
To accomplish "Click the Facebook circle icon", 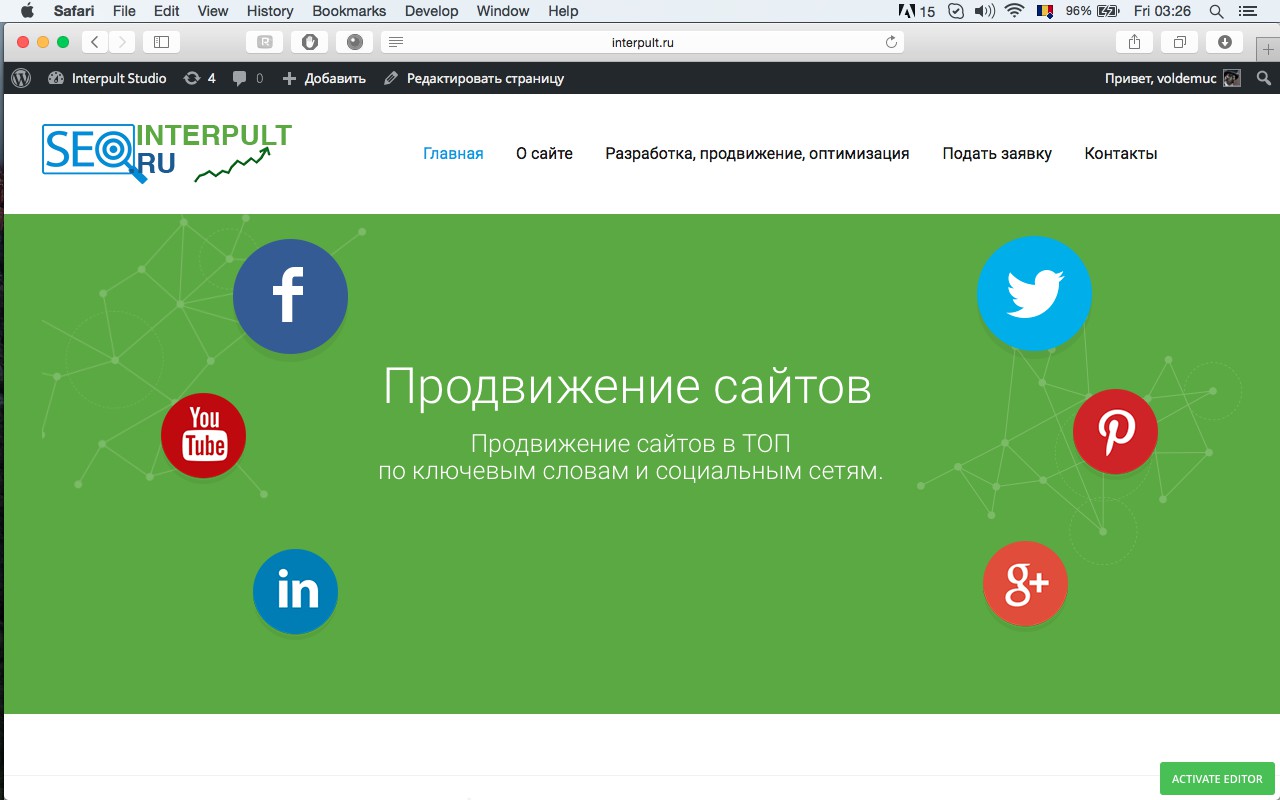I will (290, 296).
